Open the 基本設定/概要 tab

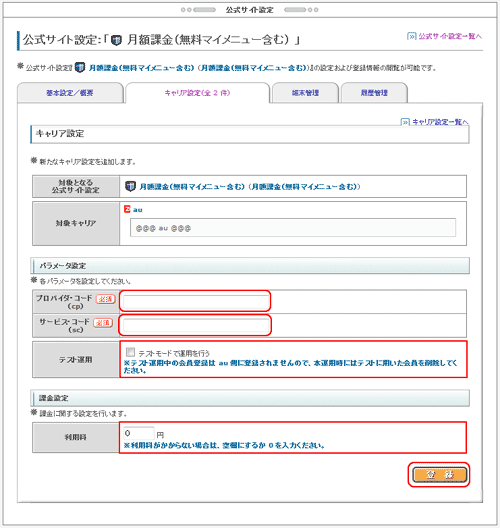coord(70,93)
